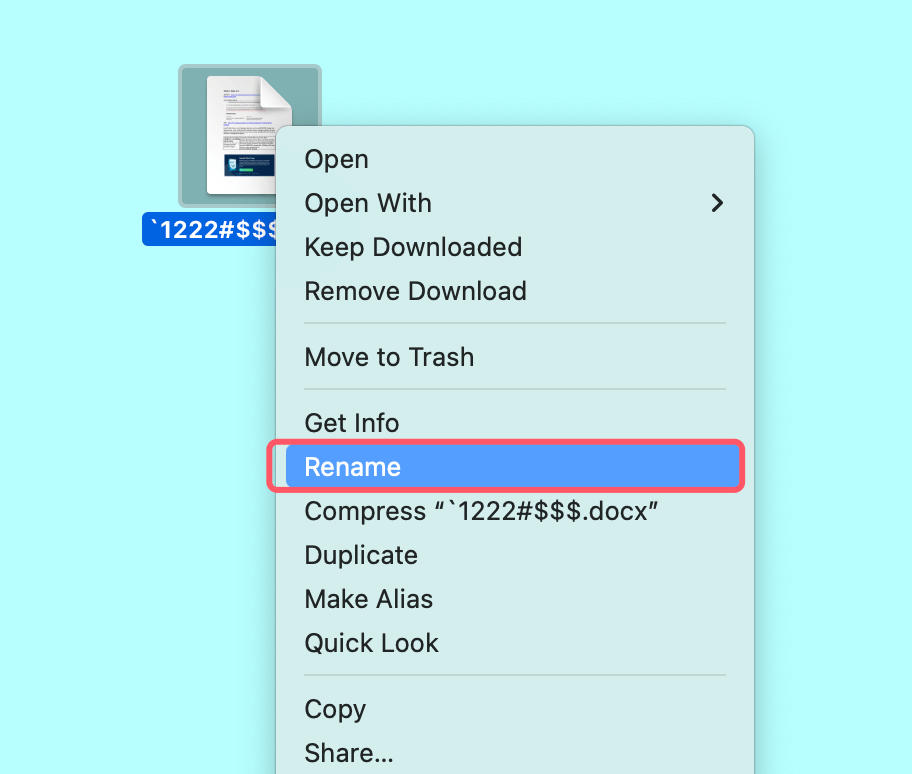This screenshot has width=912, height=774.
Task: Make an alias of the file
Action: point(368,599)
